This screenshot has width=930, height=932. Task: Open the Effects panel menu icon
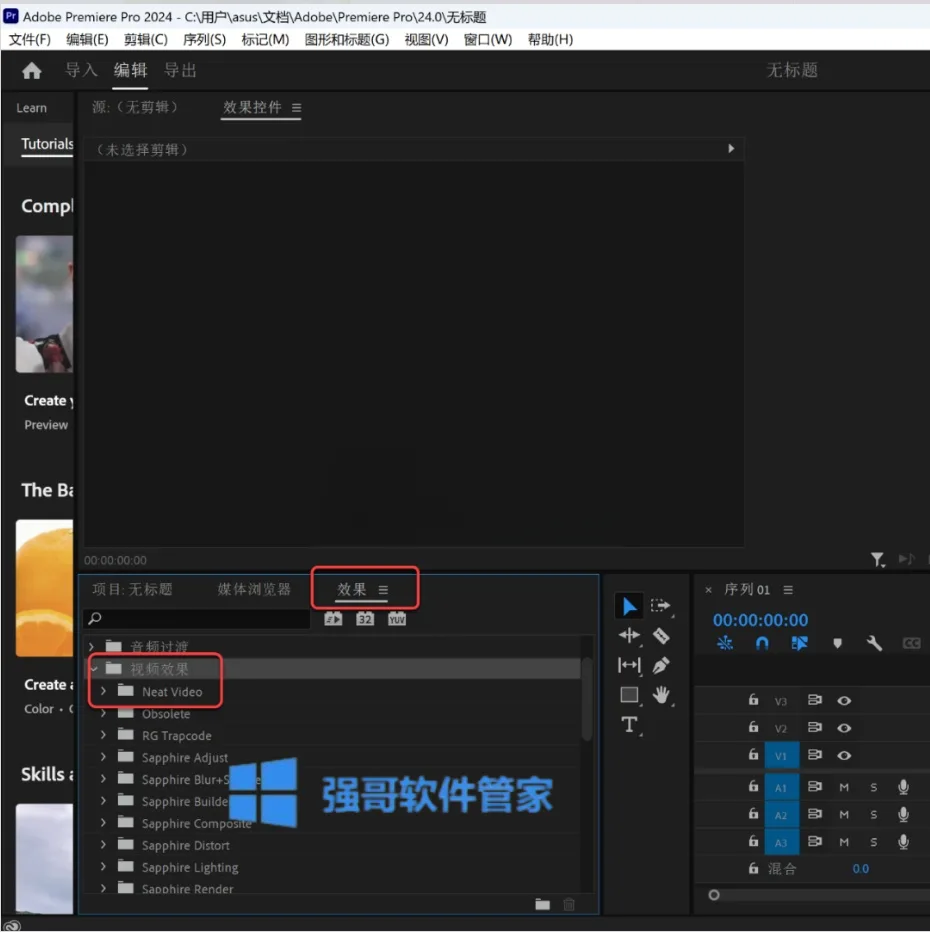click(383, 590)
